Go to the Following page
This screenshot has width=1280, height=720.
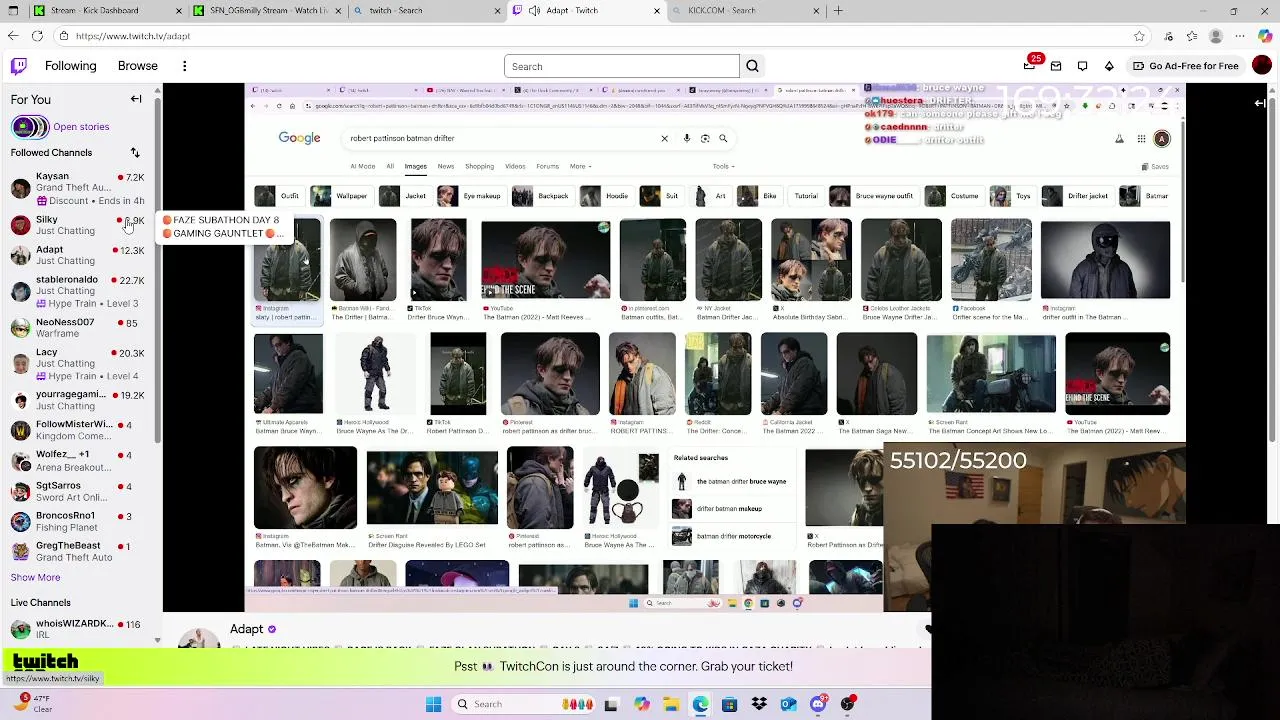[x=70, y=66]
